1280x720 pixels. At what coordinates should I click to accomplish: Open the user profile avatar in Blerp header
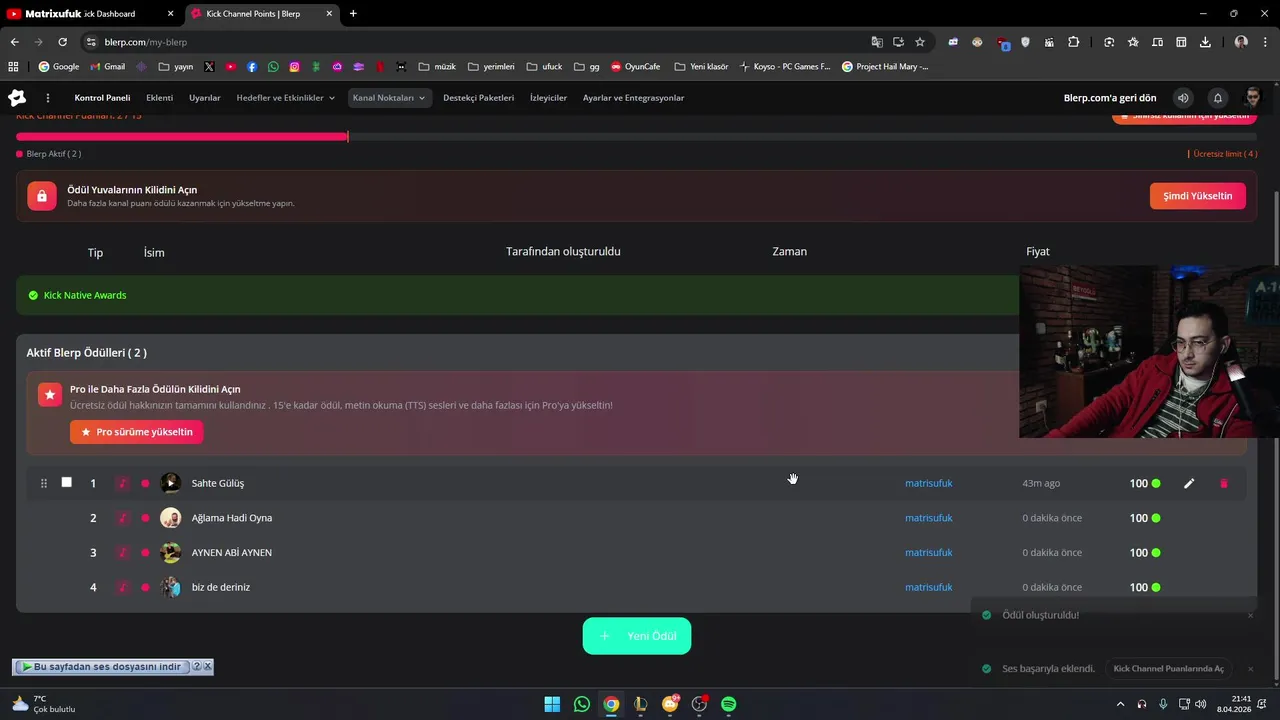point(1252,98)
